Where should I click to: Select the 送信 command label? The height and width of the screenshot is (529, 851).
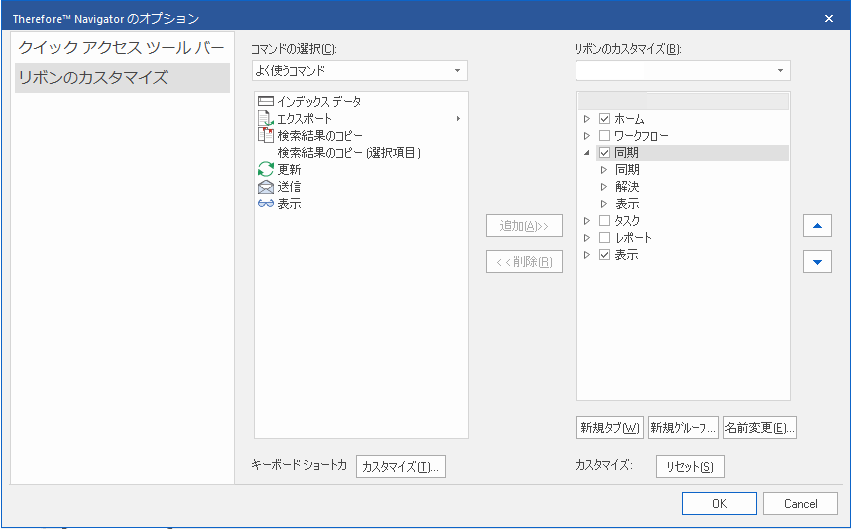[289, 187]
